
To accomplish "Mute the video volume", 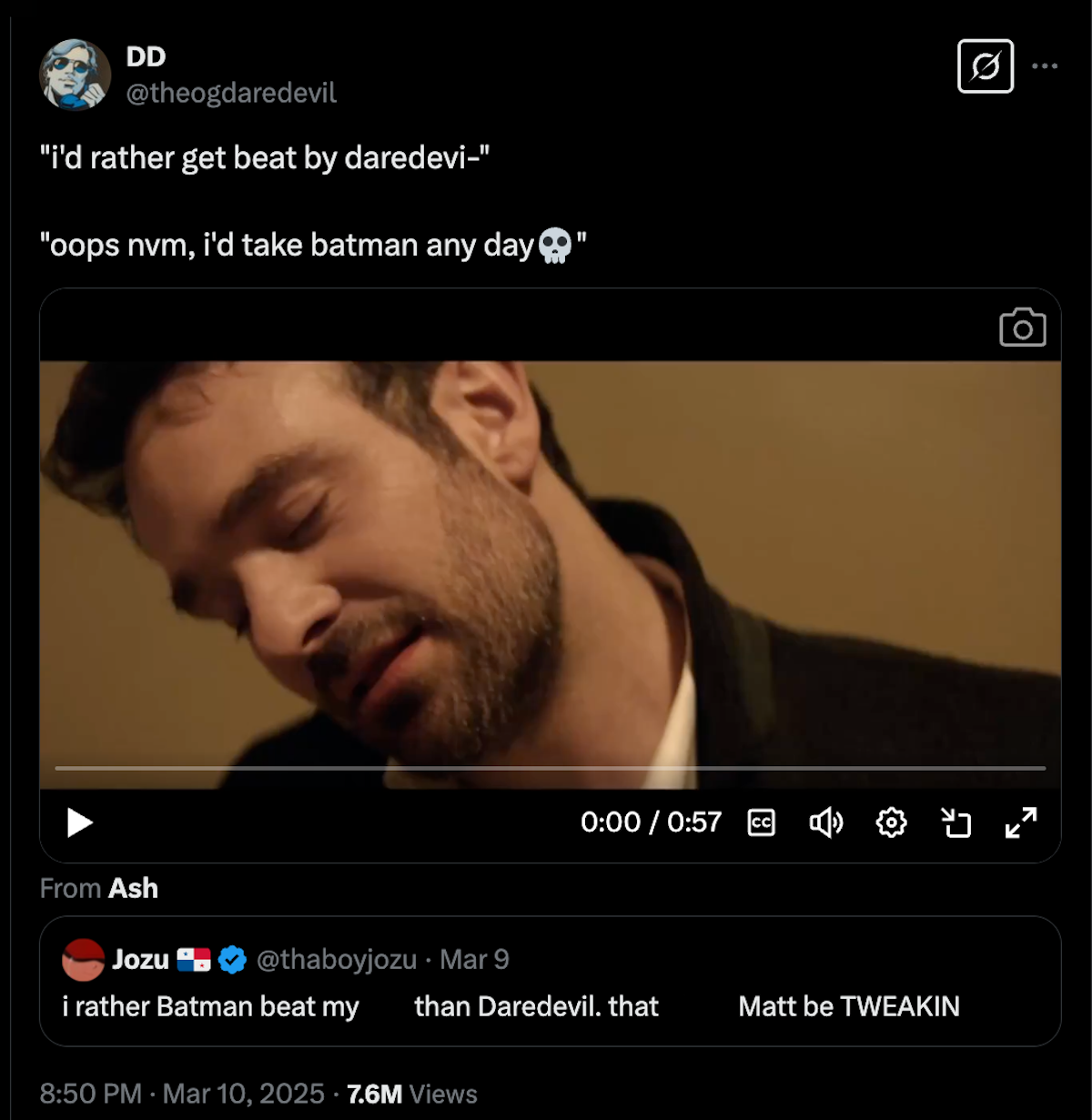I will click(825, 822).
